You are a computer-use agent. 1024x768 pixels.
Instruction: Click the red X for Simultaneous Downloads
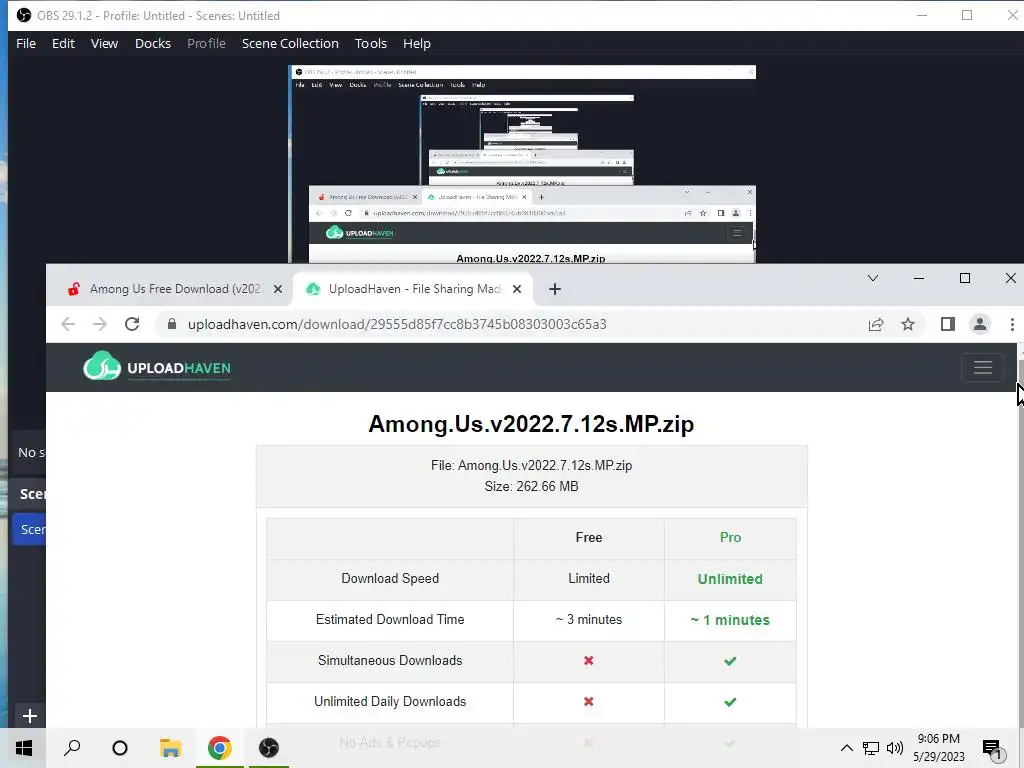pyautogui.click(x=588, y=661)
